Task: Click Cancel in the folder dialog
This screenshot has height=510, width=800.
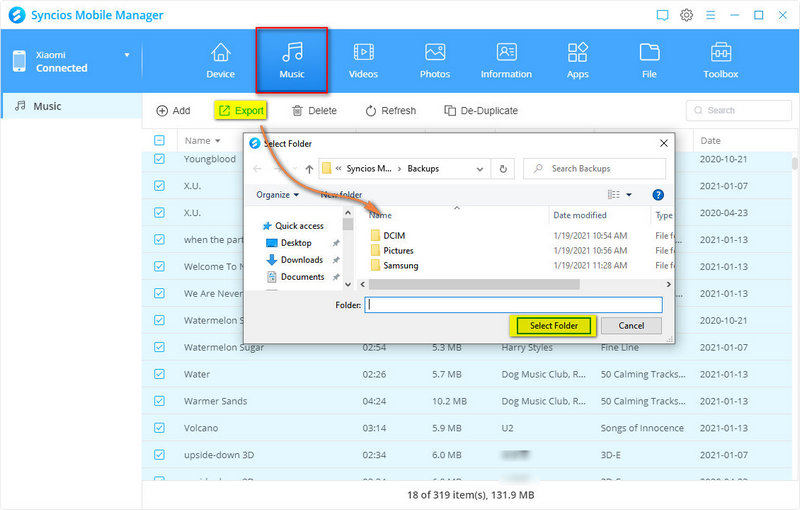Action: pos(631,325)
